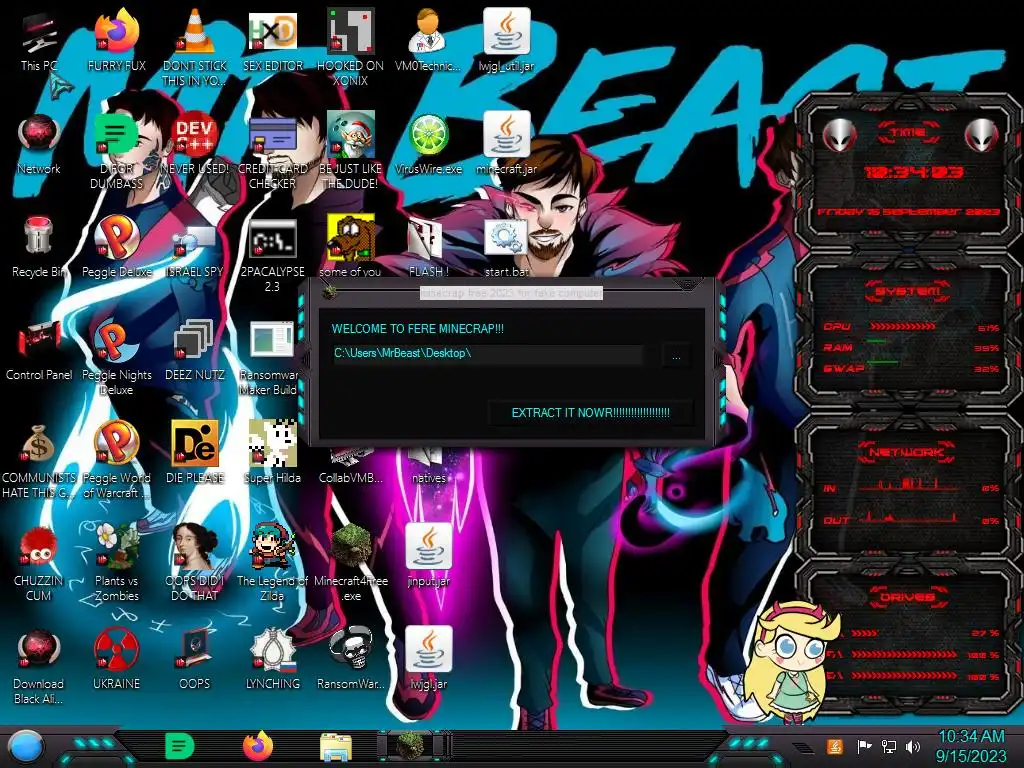Launch Firefox from the taskbar

click(258, 746)
